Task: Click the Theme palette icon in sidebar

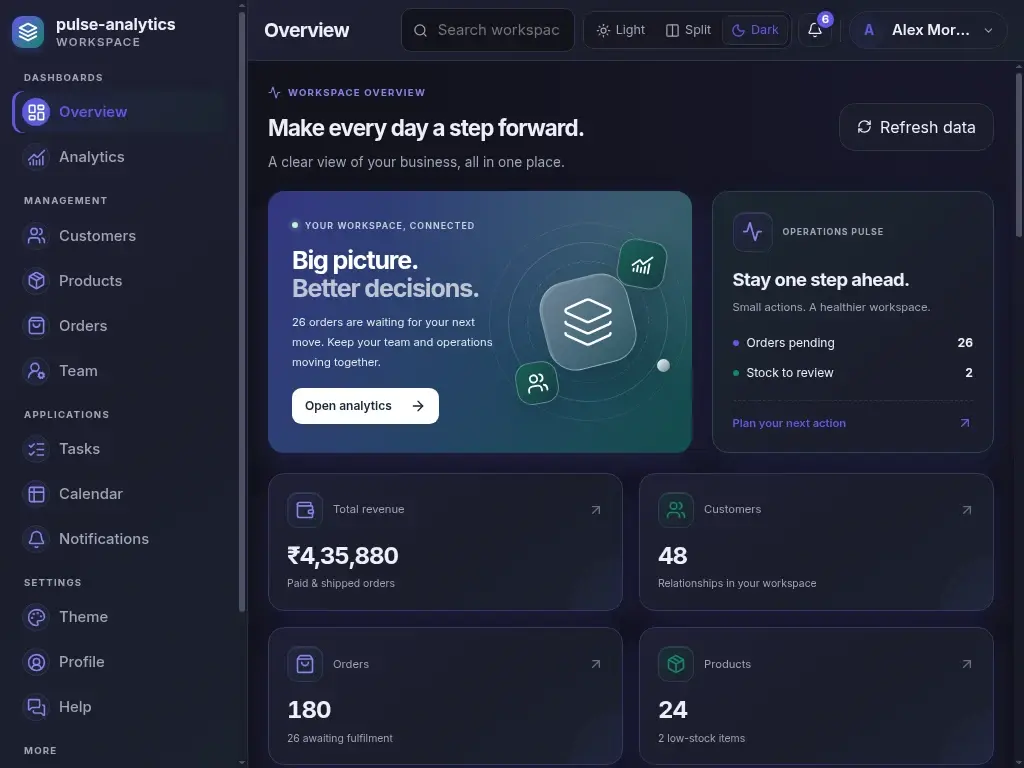Action: click(x=37, y=616)
